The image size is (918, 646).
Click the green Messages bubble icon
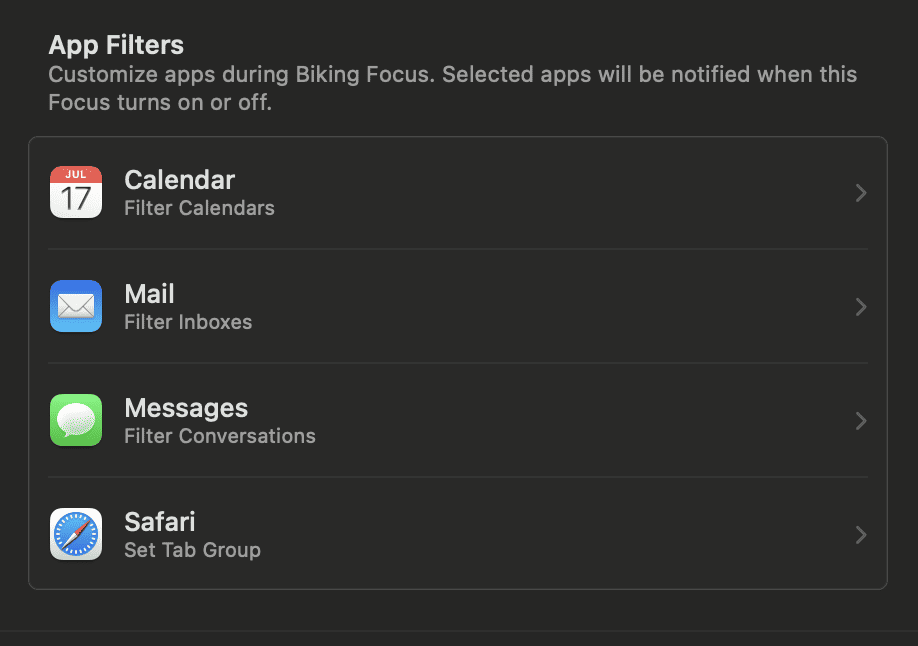(x=76, y=420)
